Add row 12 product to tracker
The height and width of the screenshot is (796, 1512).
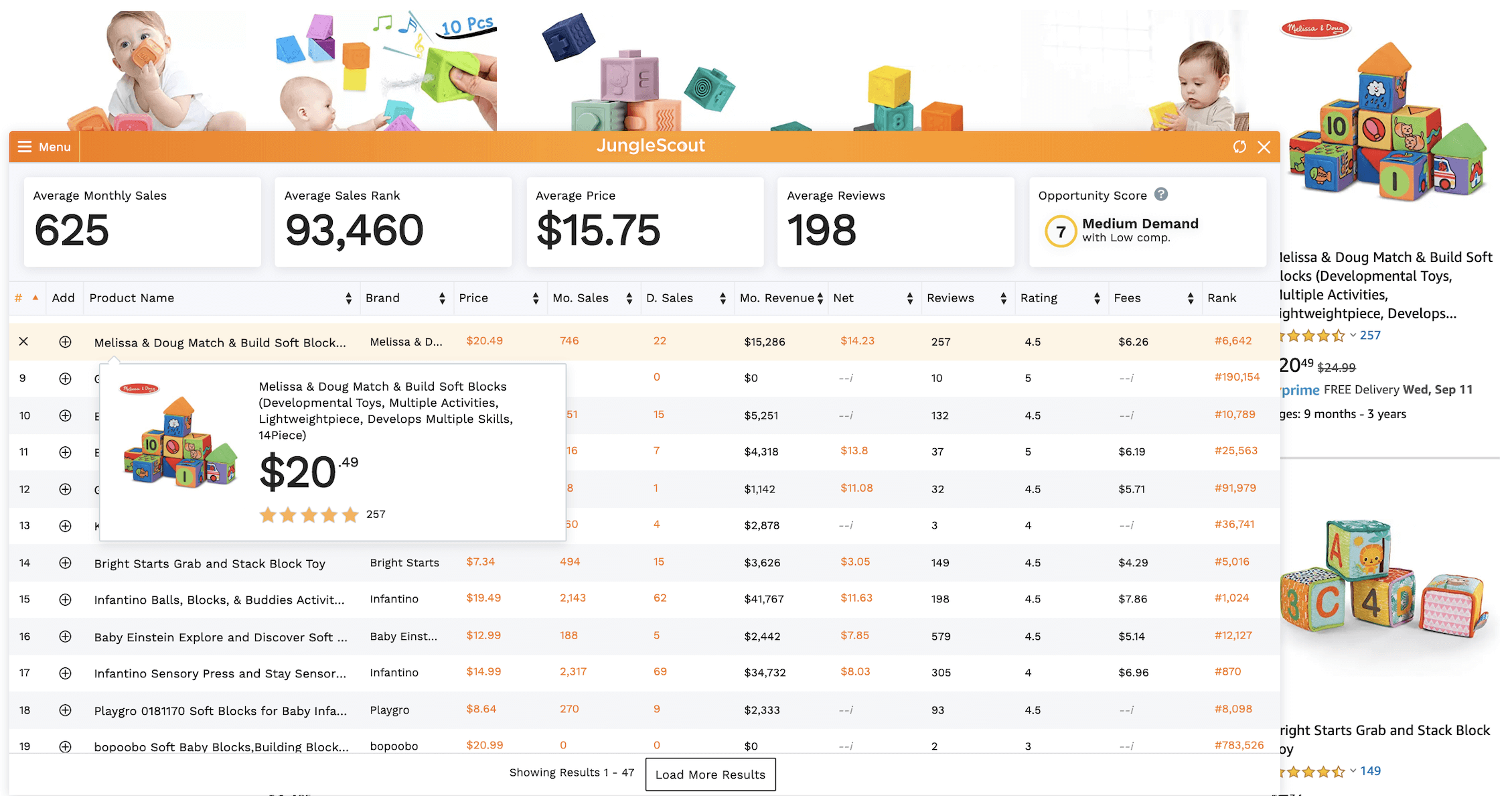pos(65,489)
